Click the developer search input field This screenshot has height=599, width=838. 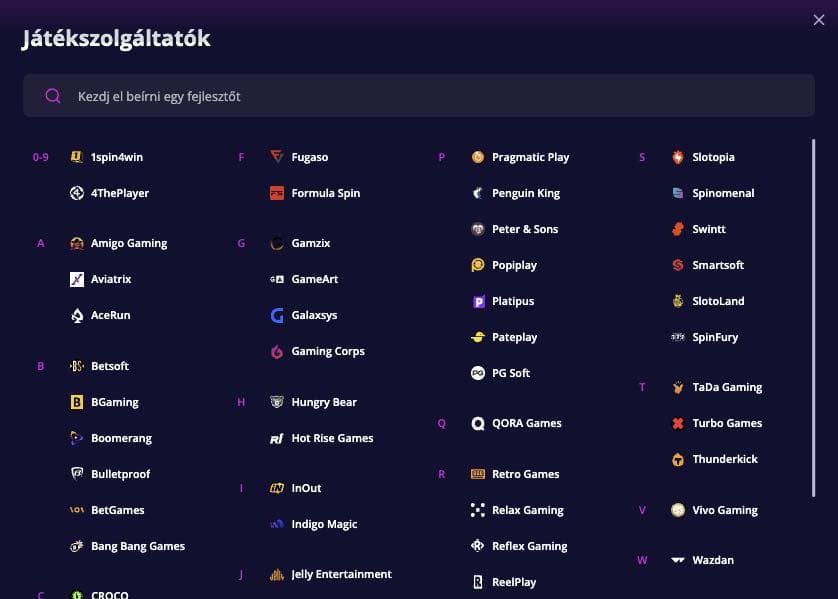point(420,96)
